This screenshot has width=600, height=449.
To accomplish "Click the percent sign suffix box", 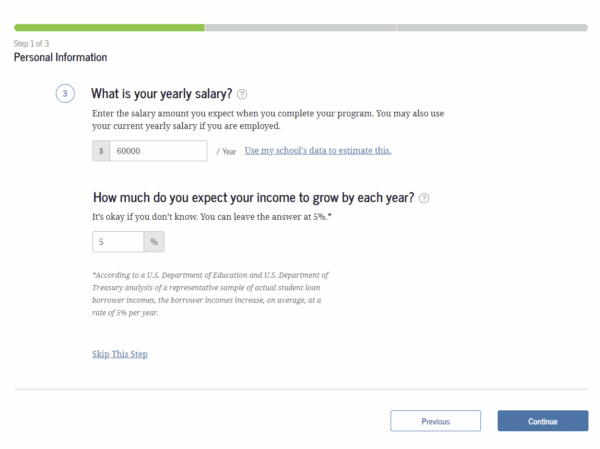I will coord(154,242).
